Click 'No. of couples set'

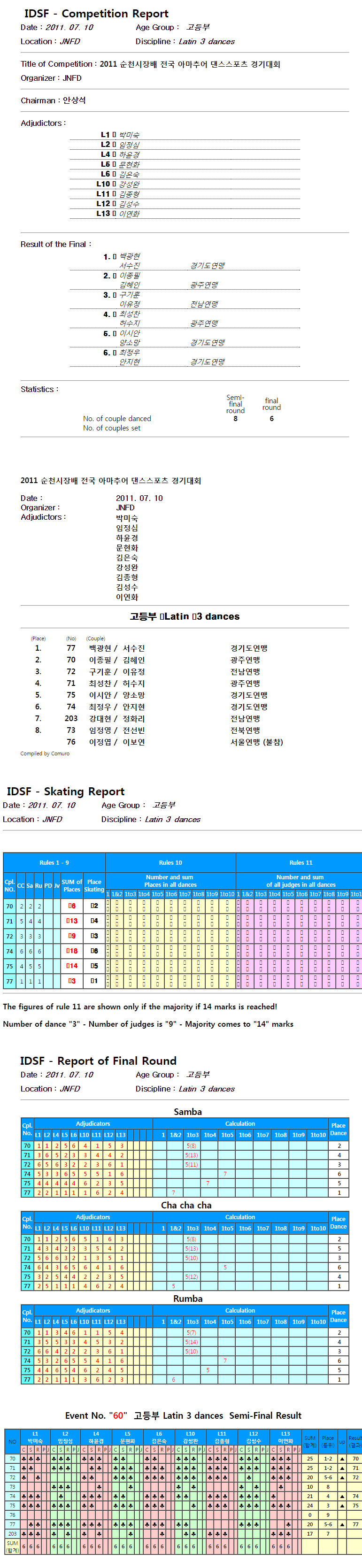point(111,428)
